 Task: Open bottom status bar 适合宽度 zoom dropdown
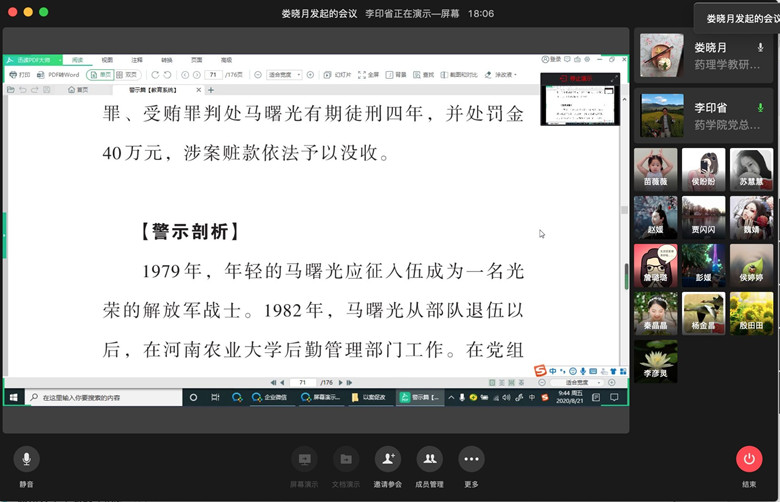[x=578, y=382]
